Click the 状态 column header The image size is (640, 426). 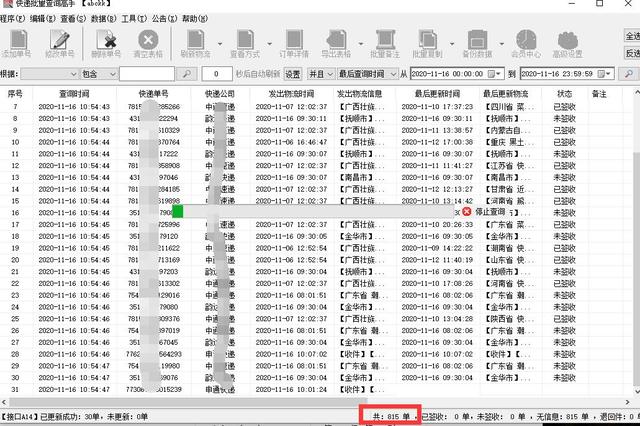[x=564, y=94]
